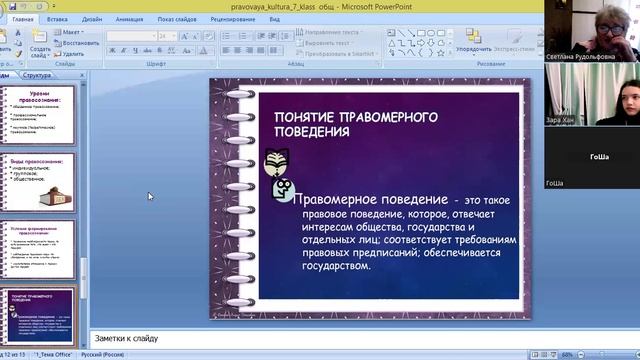The width and height of the screenshot is (640, 360).
Task: Select the Triangle shape icon
Action: pyautogui.click(x=391, y=43)
